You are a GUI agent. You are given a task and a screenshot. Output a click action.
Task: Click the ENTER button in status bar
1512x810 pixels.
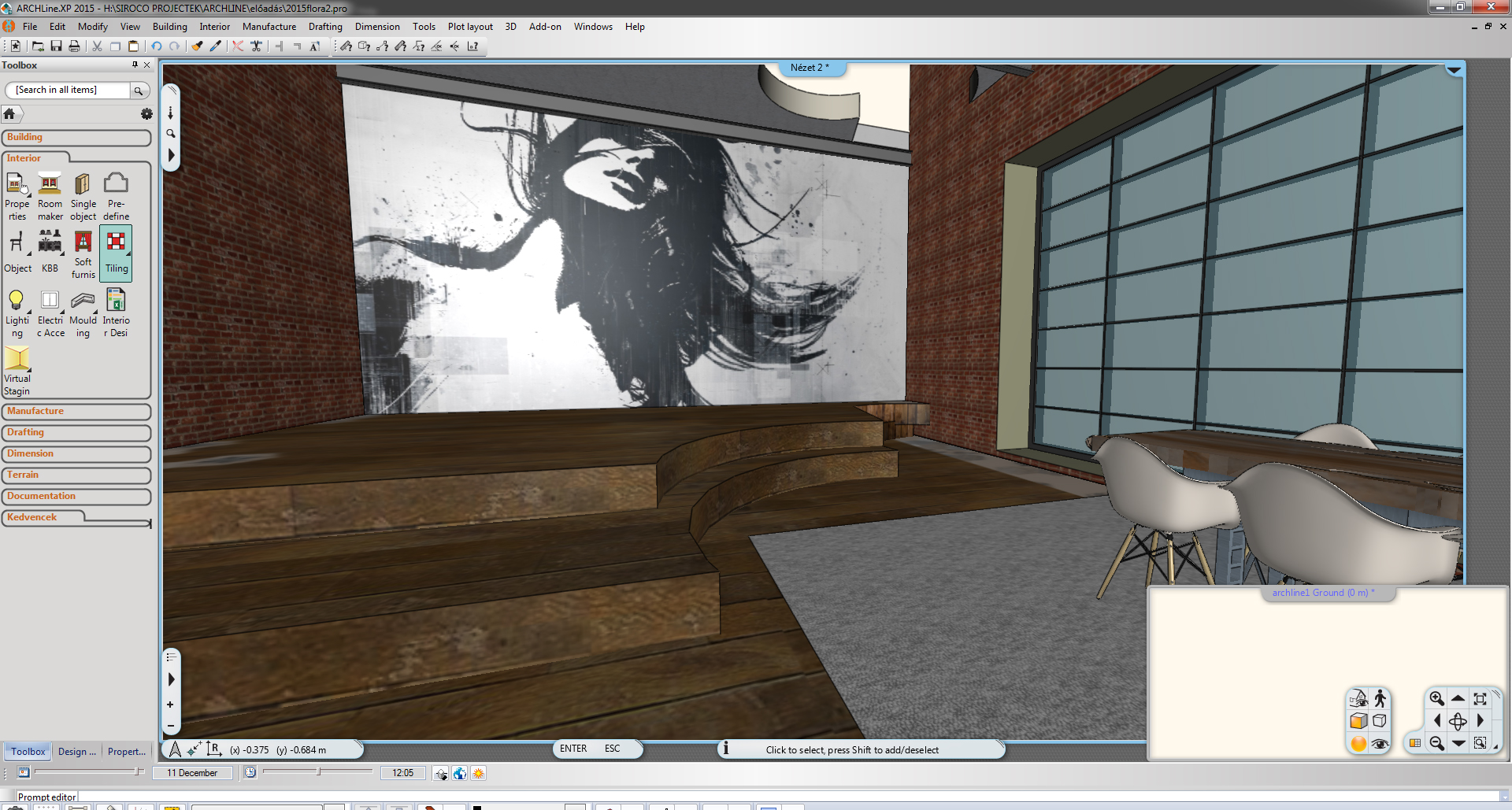tap(573, 749)
